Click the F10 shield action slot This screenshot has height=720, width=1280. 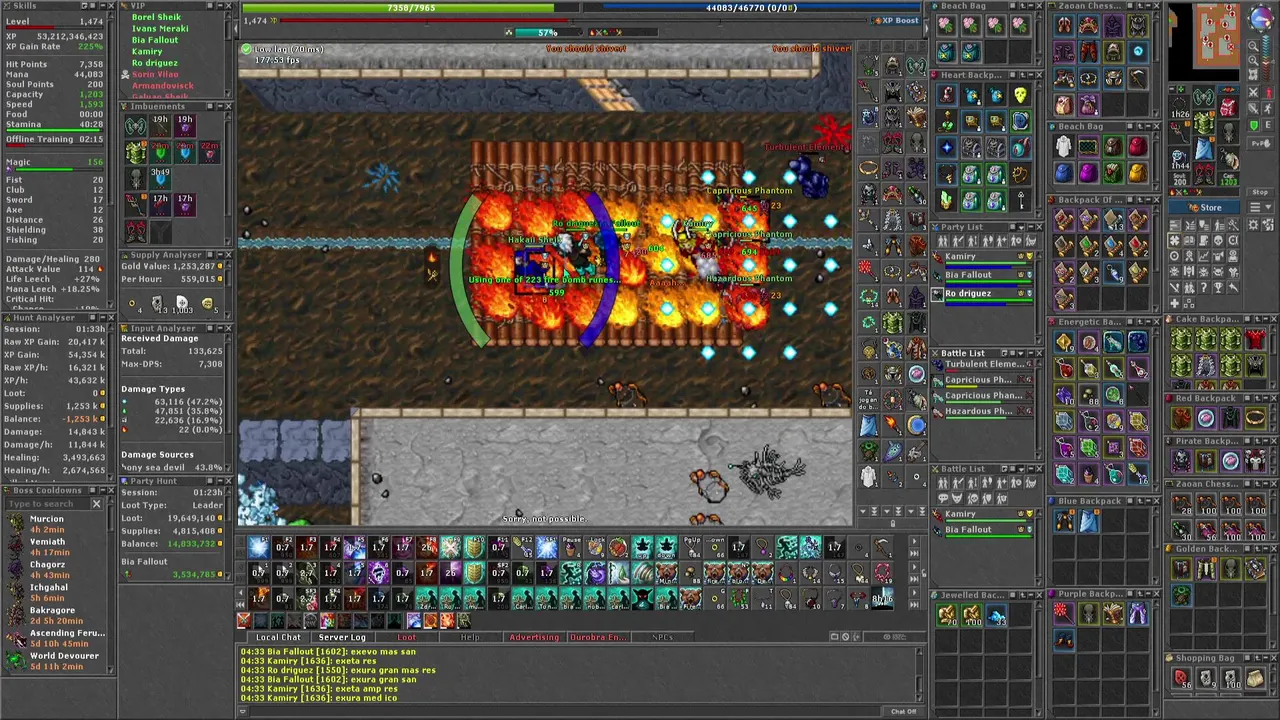pos(474,548)
